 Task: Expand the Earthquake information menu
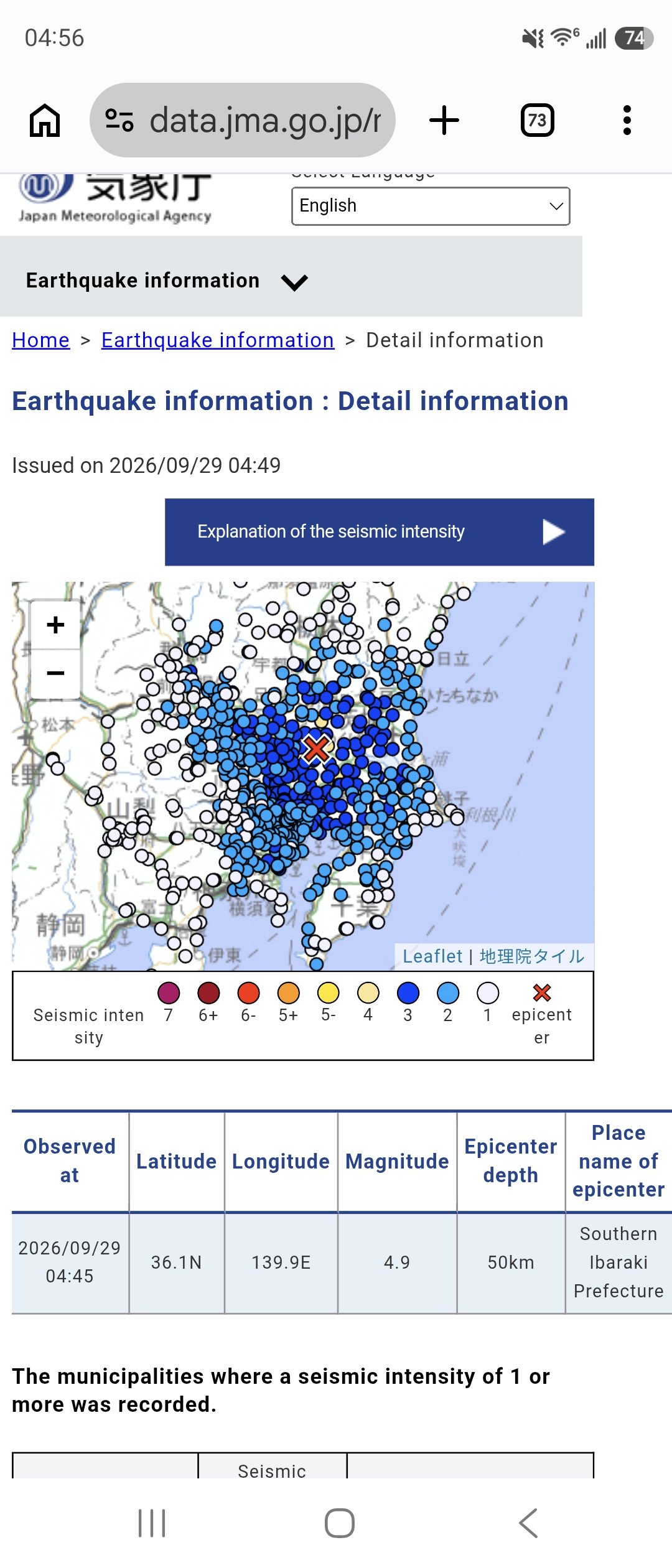point(167,281)
